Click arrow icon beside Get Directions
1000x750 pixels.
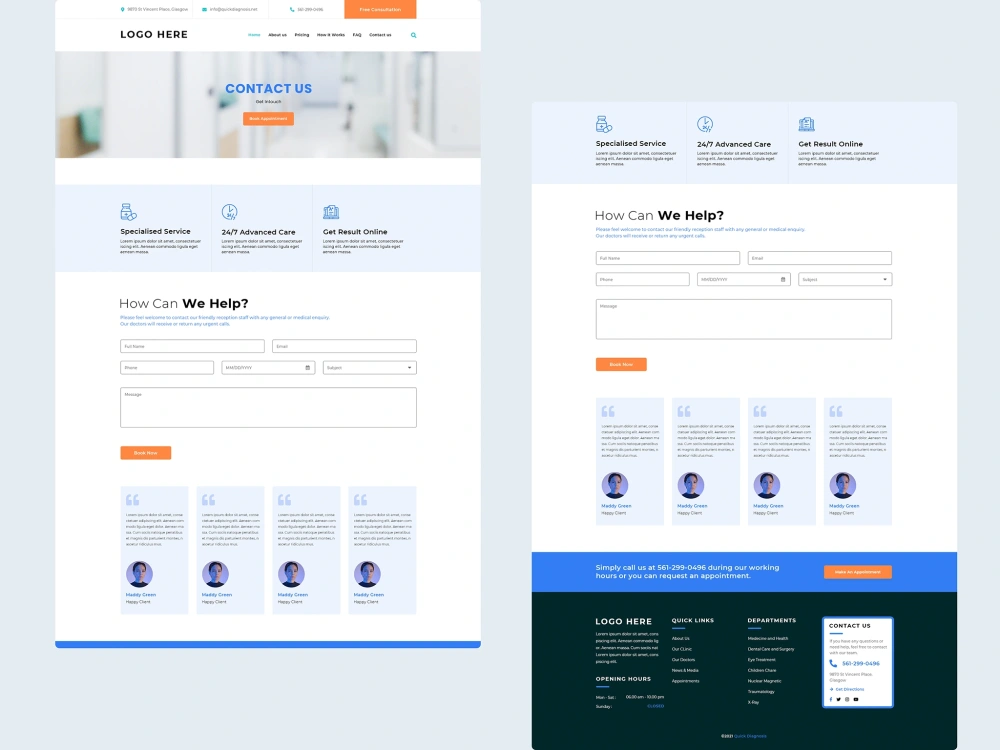(x=831, y=689)
